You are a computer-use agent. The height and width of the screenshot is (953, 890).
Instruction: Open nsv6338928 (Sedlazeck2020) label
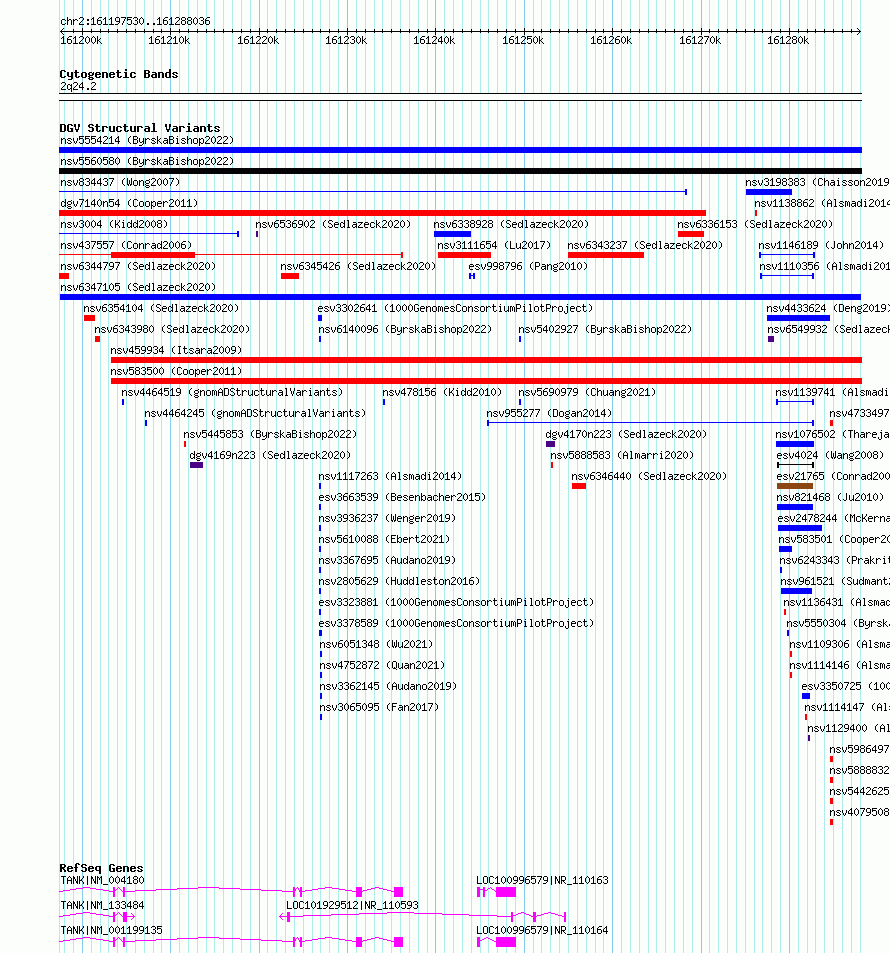pyautogui.click(x=511, y=224)
